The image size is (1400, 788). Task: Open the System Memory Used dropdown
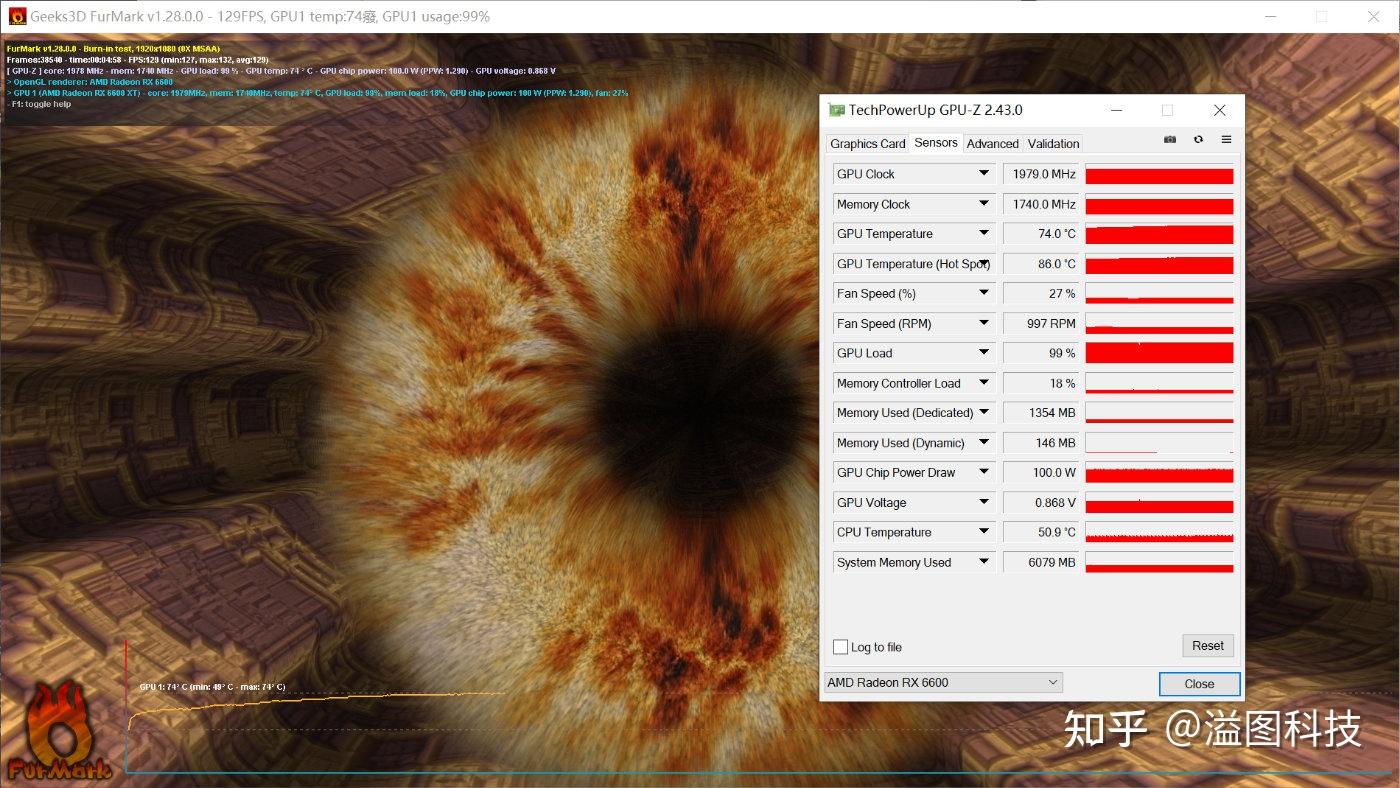[x=984, y=562]
